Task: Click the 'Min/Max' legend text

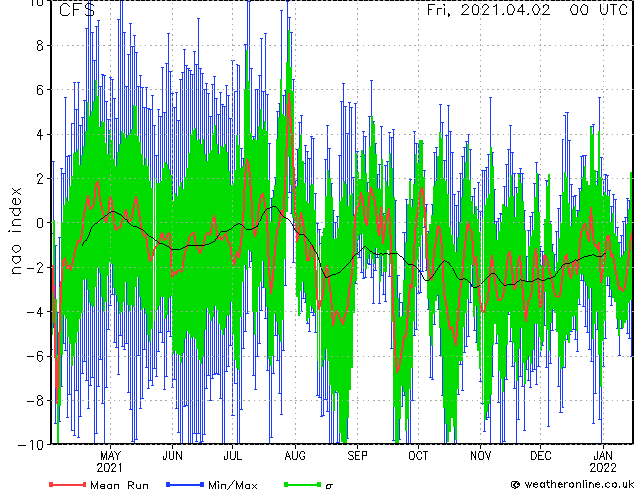Action: [233, 485]
